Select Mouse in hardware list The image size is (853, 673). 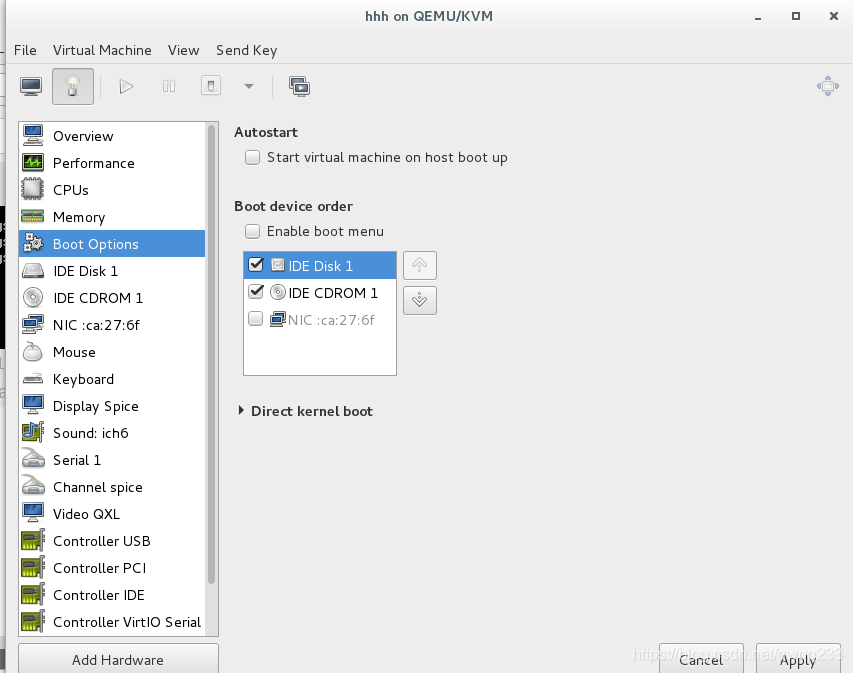tap(112, 352)
